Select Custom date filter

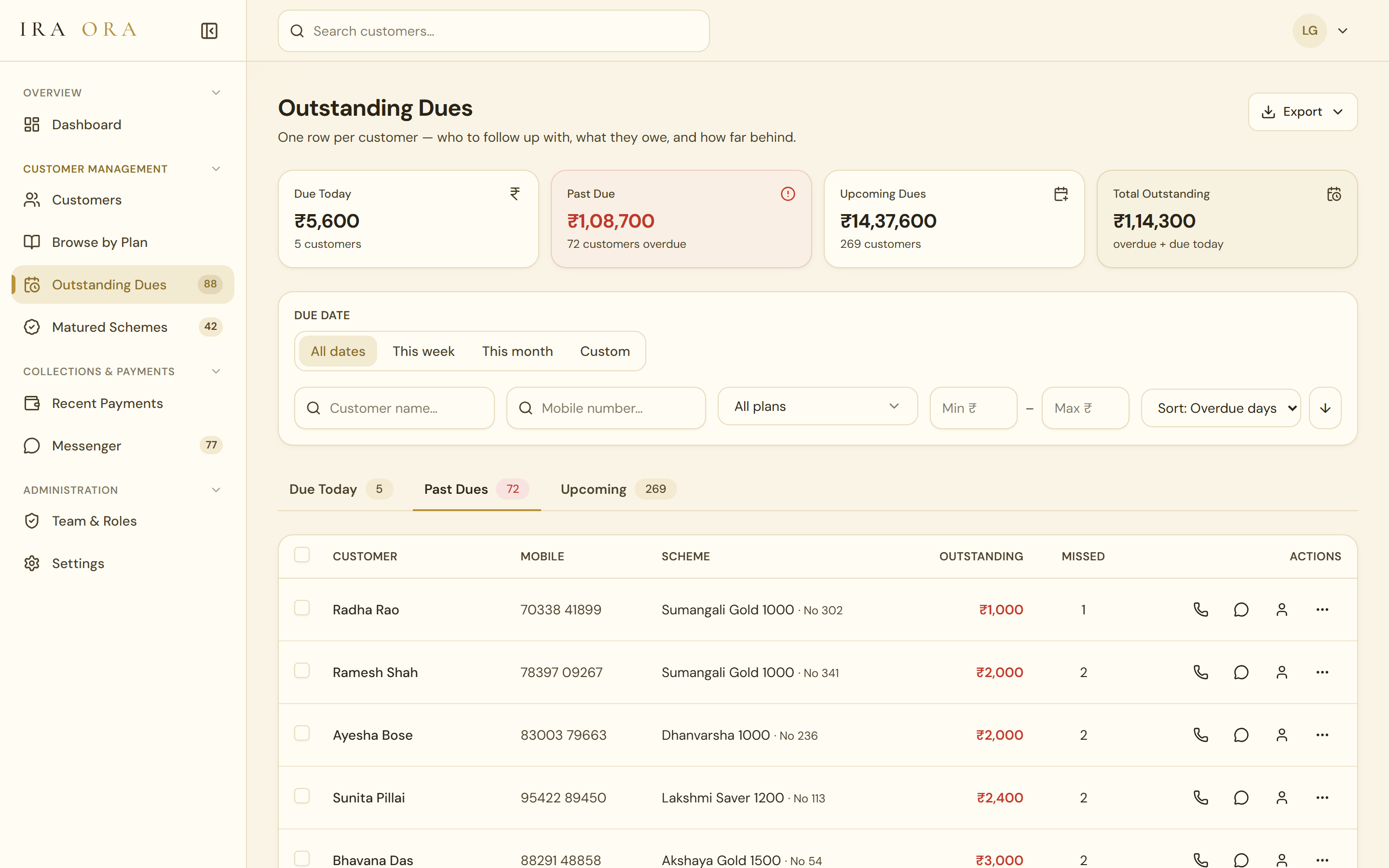click(x=605, y=352)
